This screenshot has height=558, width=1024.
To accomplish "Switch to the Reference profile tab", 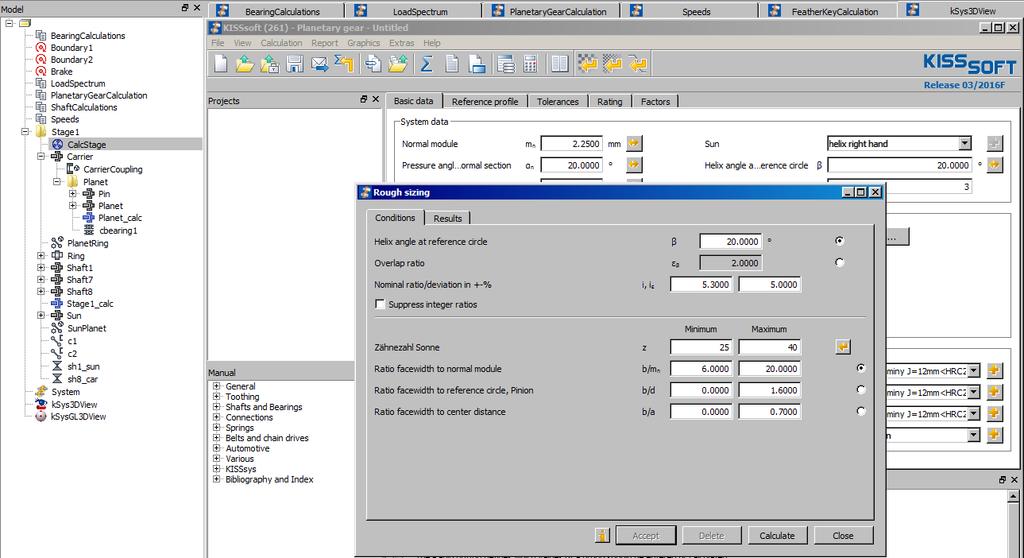I will click(x=485, y=101).
